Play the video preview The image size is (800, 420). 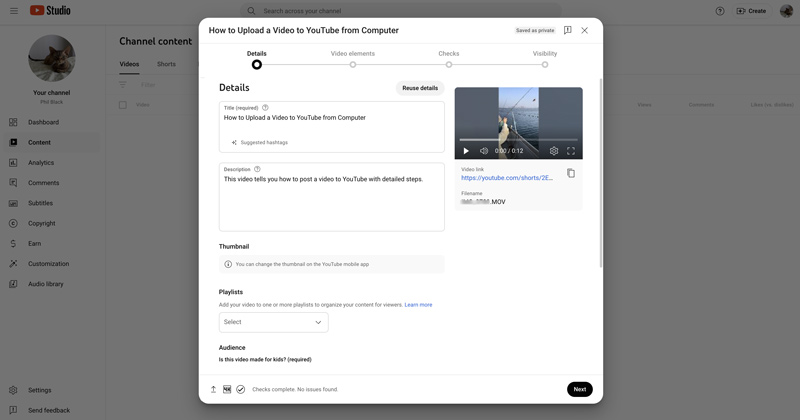coord(466,151)
